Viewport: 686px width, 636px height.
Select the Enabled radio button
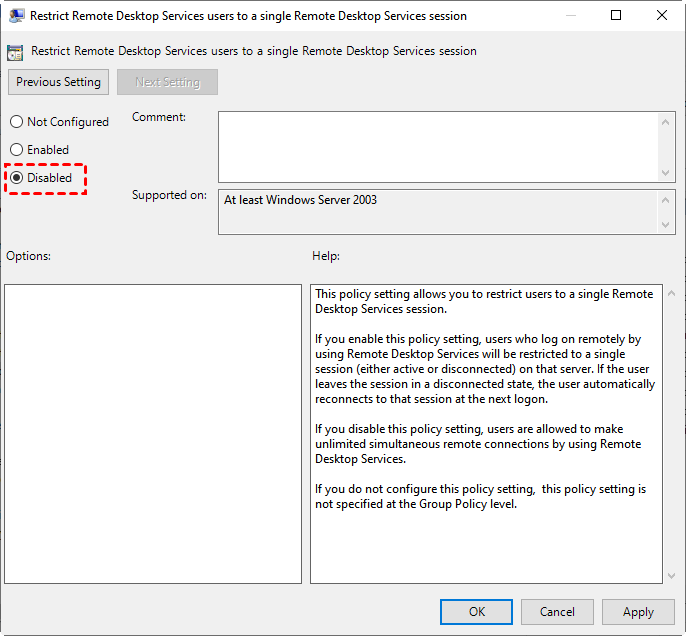click(x=16, y=150)
